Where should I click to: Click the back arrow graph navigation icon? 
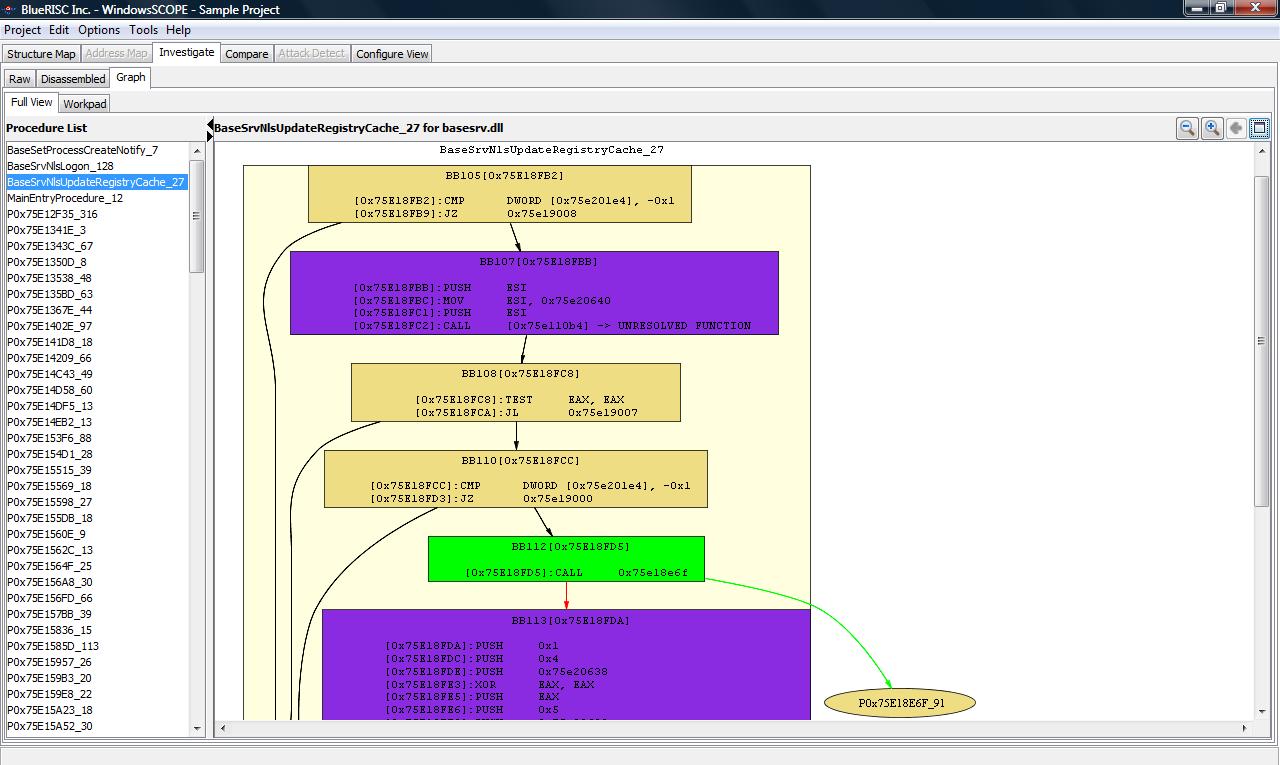pyautogui.click(x=1236, y=128)
